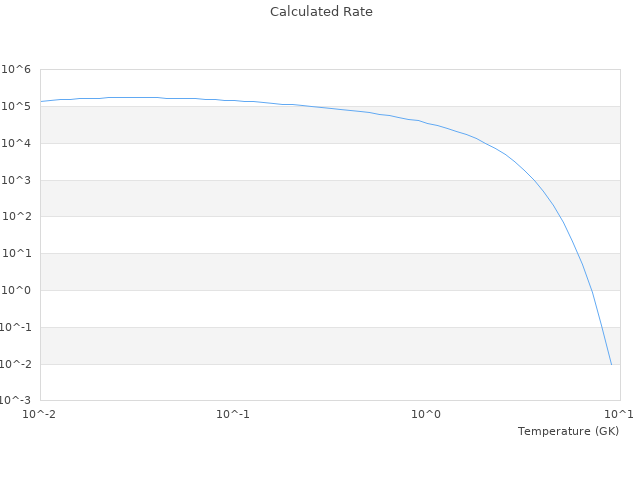The image size is (640, 480).
Task: Click the curve's lowest endpoint at bottom right
Action: [611, 364]
